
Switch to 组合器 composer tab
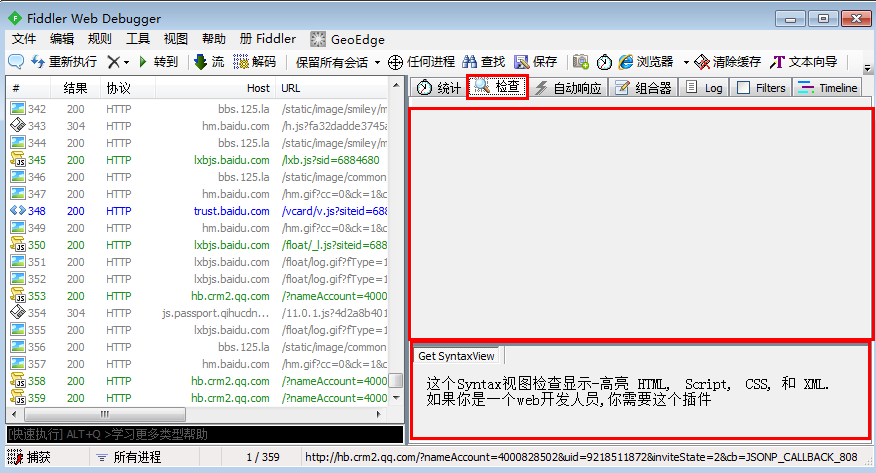click(x=643, y=88)
